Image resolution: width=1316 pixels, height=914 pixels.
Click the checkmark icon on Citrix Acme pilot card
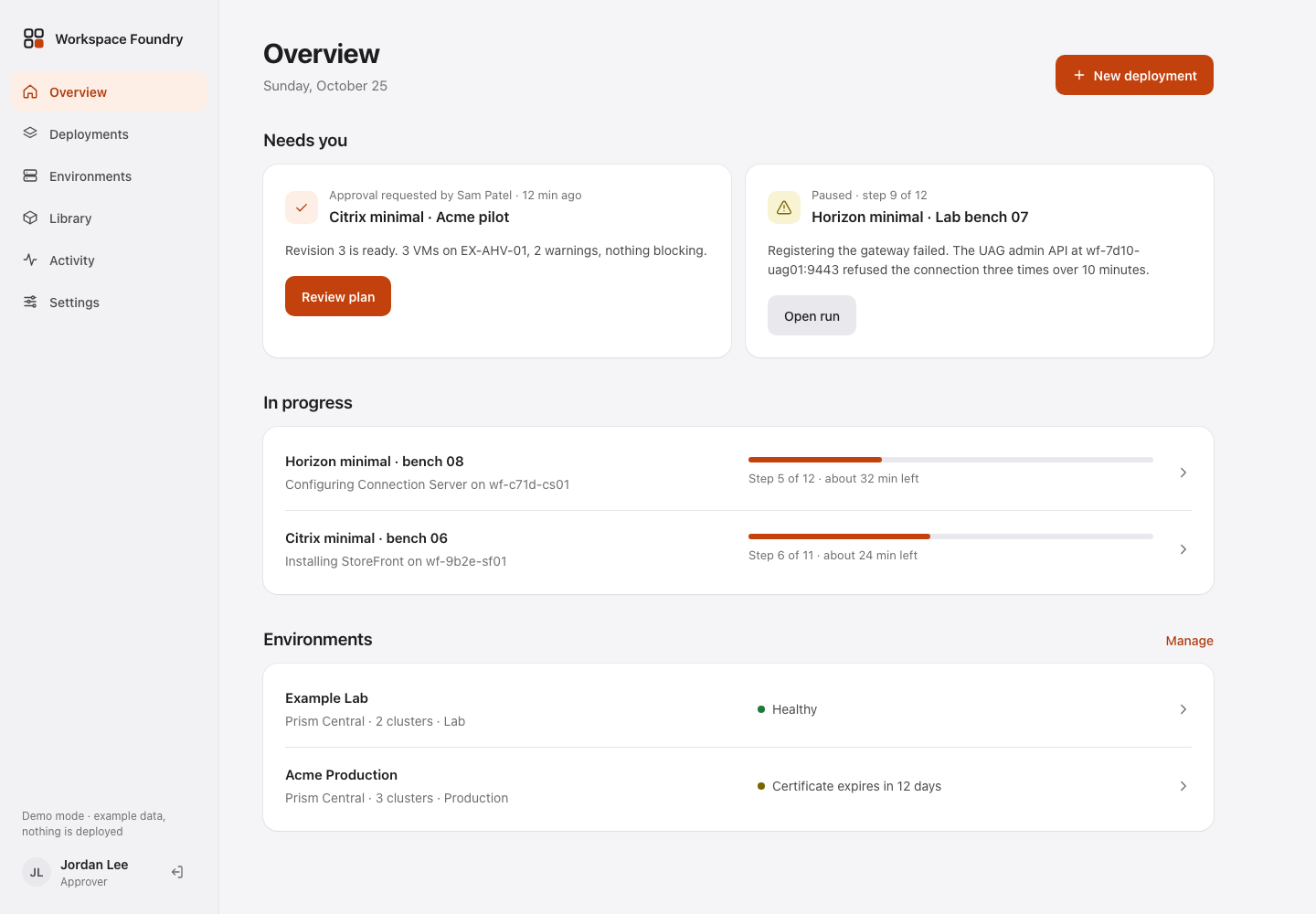point(302,207)
